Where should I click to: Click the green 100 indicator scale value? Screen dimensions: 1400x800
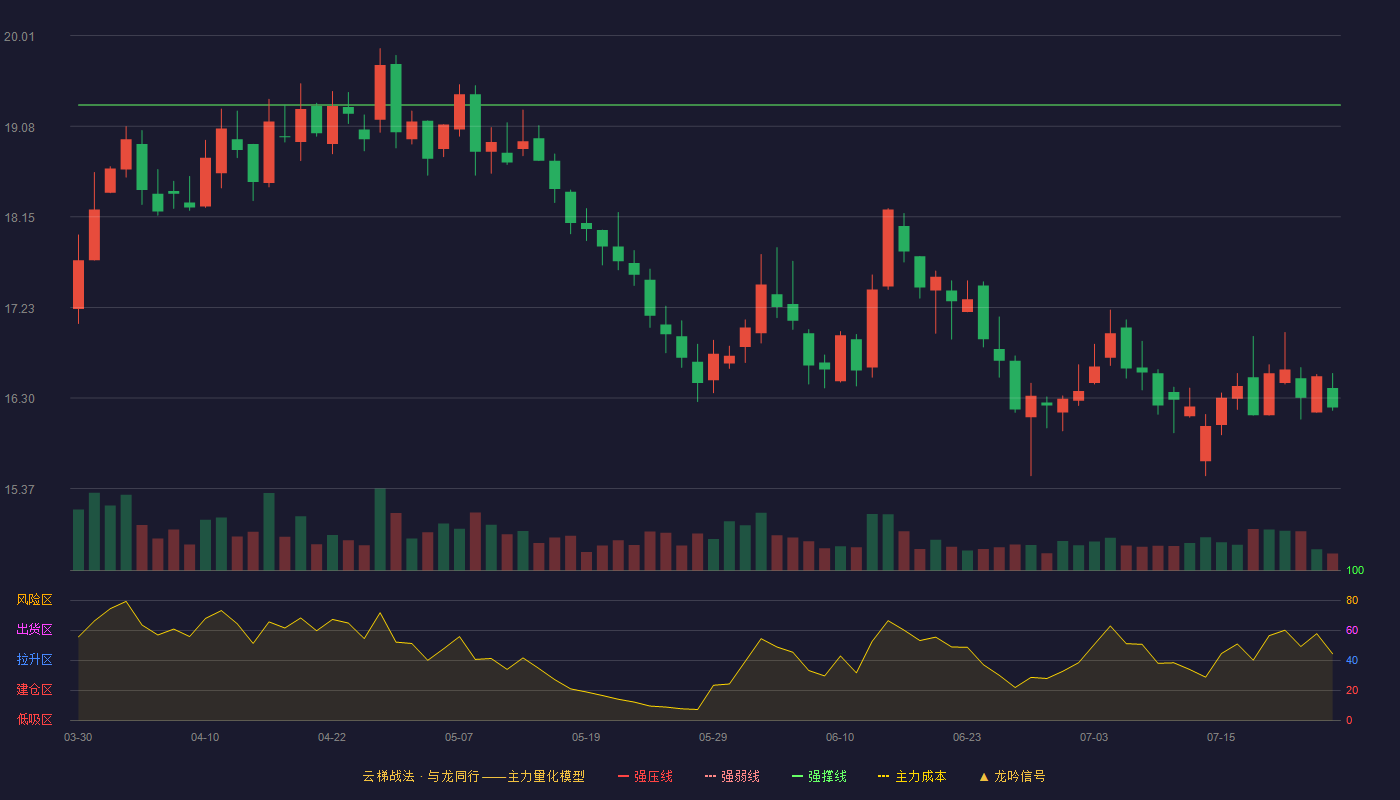[x=1355, y=571]
